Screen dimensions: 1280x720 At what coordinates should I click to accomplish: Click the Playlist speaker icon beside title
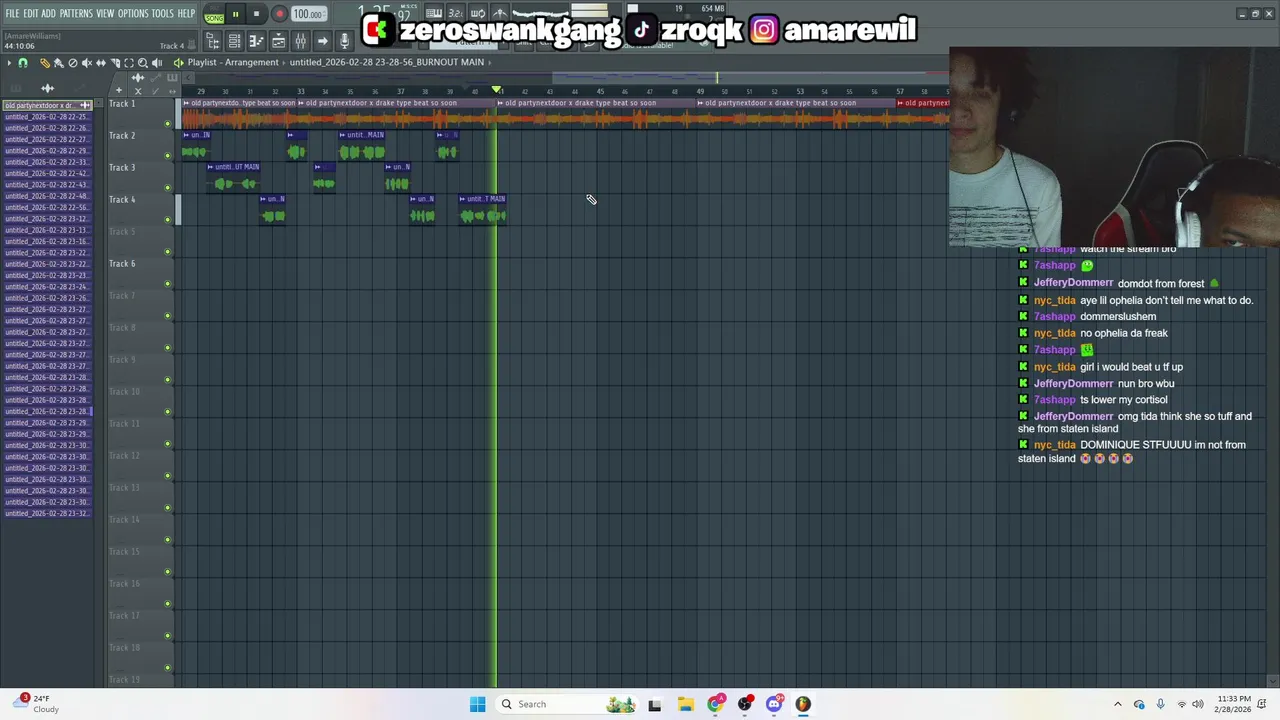(x=178, y=63)
